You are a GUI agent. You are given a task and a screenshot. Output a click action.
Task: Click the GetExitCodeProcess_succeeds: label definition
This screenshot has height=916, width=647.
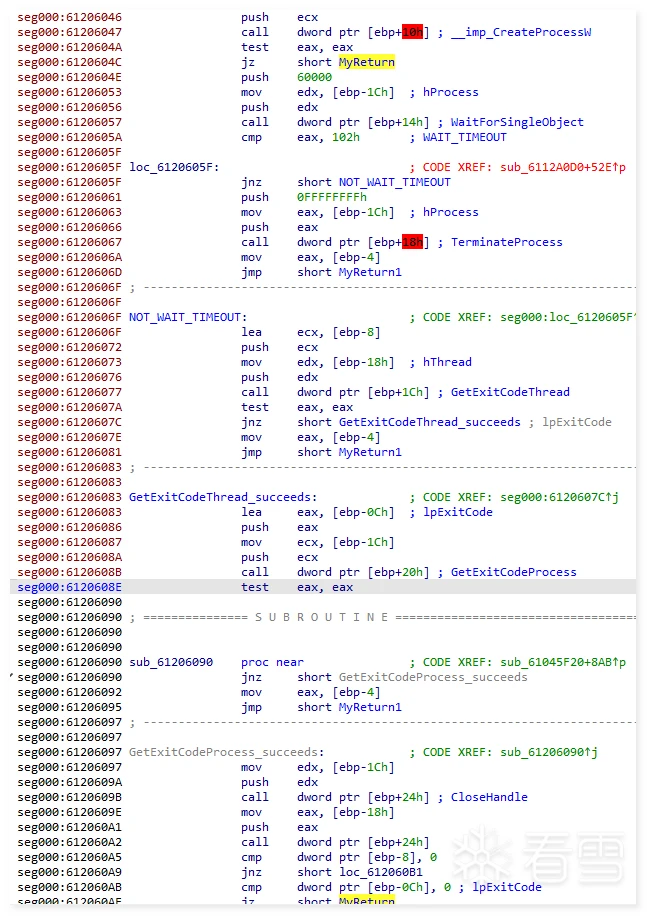tap(227, 752)
